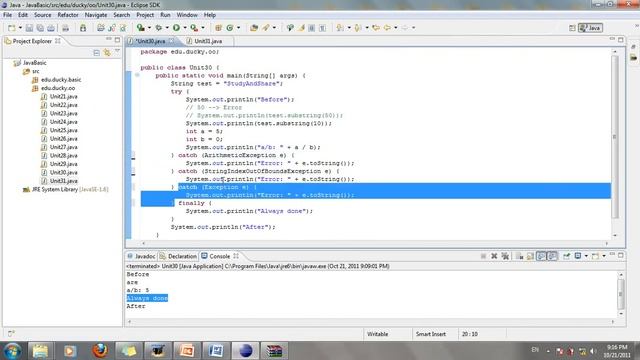Image resolution: width=640 pixels, height=360 pixels.
Task: Click the New Java Package icon
Action: (218, 28)
